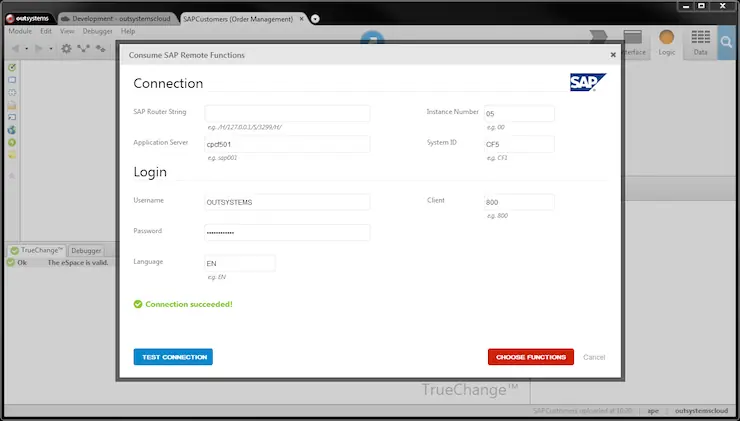Click the Choose Functions button
The image size is (740, 421).
click(531, 357)
